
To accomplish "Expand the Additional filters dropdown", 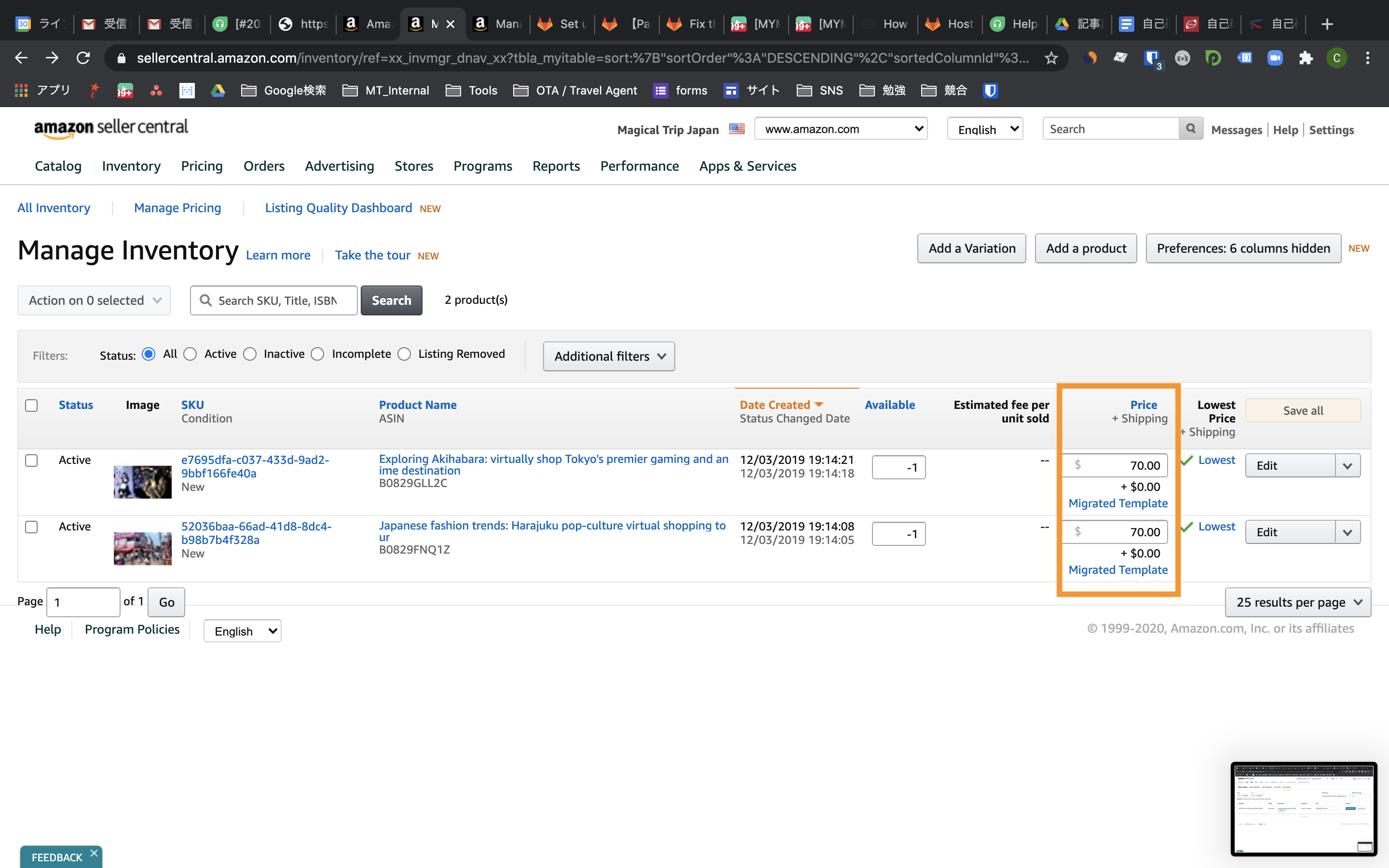I will point(608,356).
